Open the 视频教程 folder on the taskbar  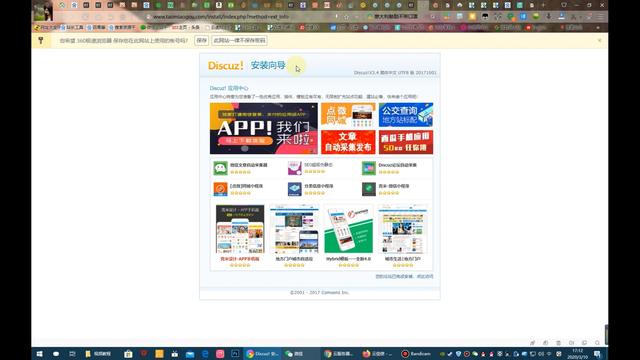pos(98,354)
